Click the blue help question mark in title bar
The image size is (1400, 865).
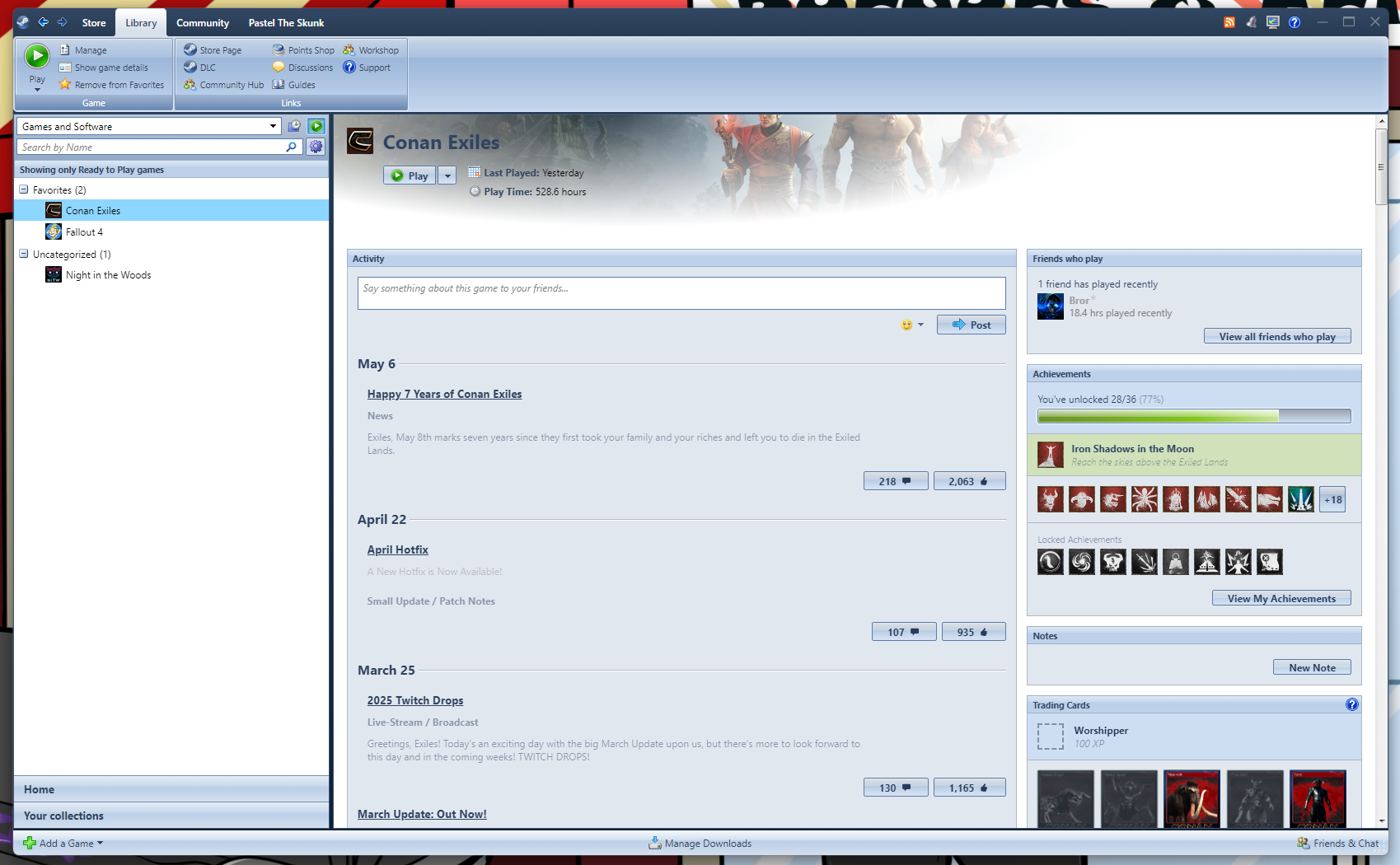(1295, 22)
